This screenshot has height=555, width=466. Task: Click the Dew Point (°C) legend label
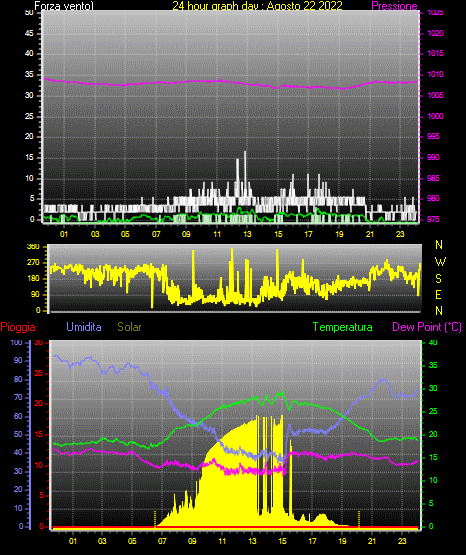click(427, 327)
